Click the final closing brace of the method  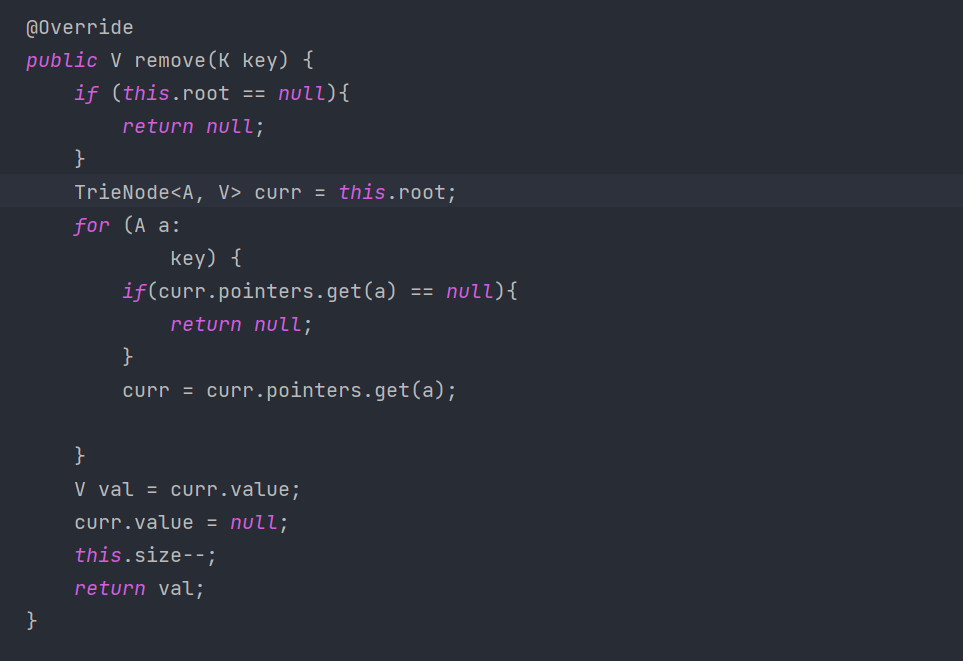point(32,621)
